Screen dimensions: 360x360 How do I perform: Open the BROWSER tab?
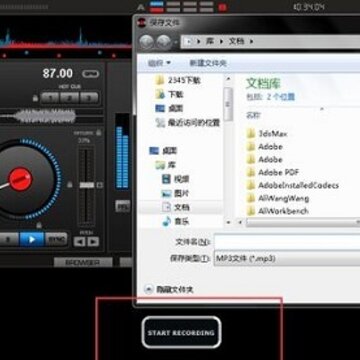82,262
